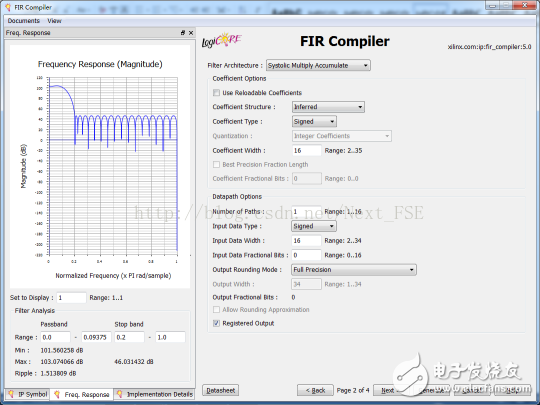This screenshot has height=405, width=540.
Task: Open the Filter Architecture dropdown
Action: [x=318, y=65]
